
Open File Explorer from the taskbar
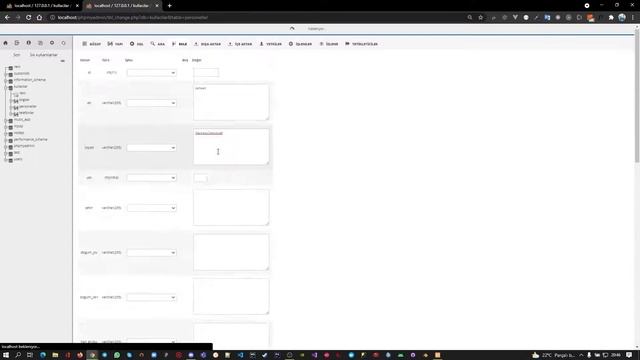click(55, 355)
